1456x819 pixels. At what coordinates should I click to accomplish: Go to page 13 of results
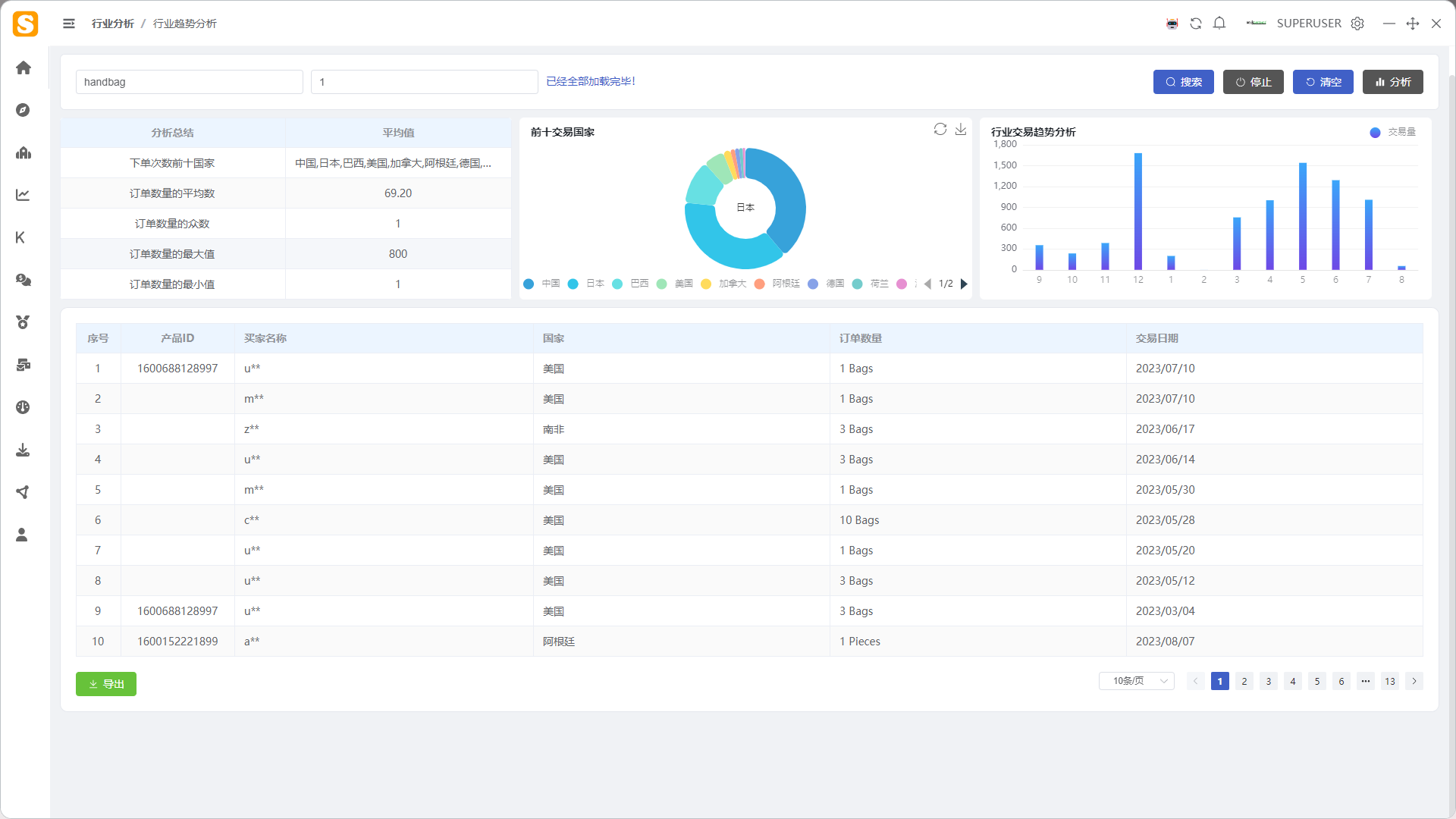(x=1390, y=681)
